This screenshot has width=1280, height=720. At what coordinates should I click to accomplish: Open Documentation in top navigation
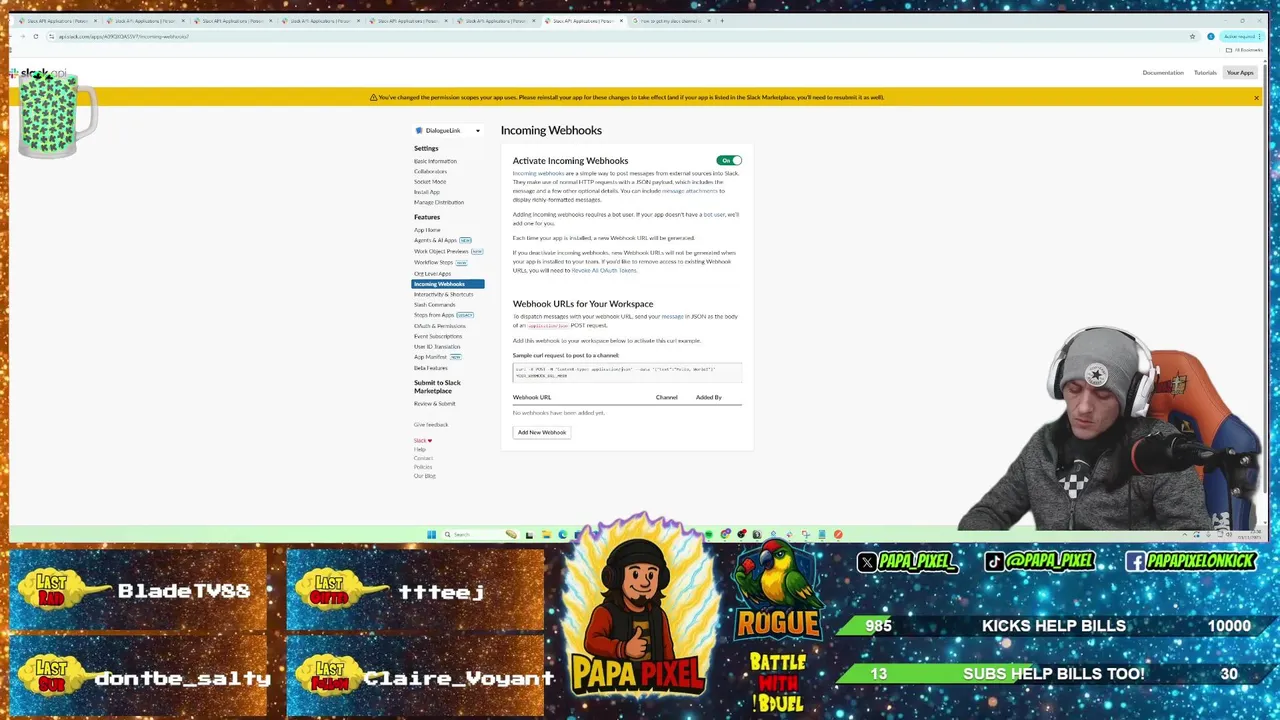[1163, 72]
